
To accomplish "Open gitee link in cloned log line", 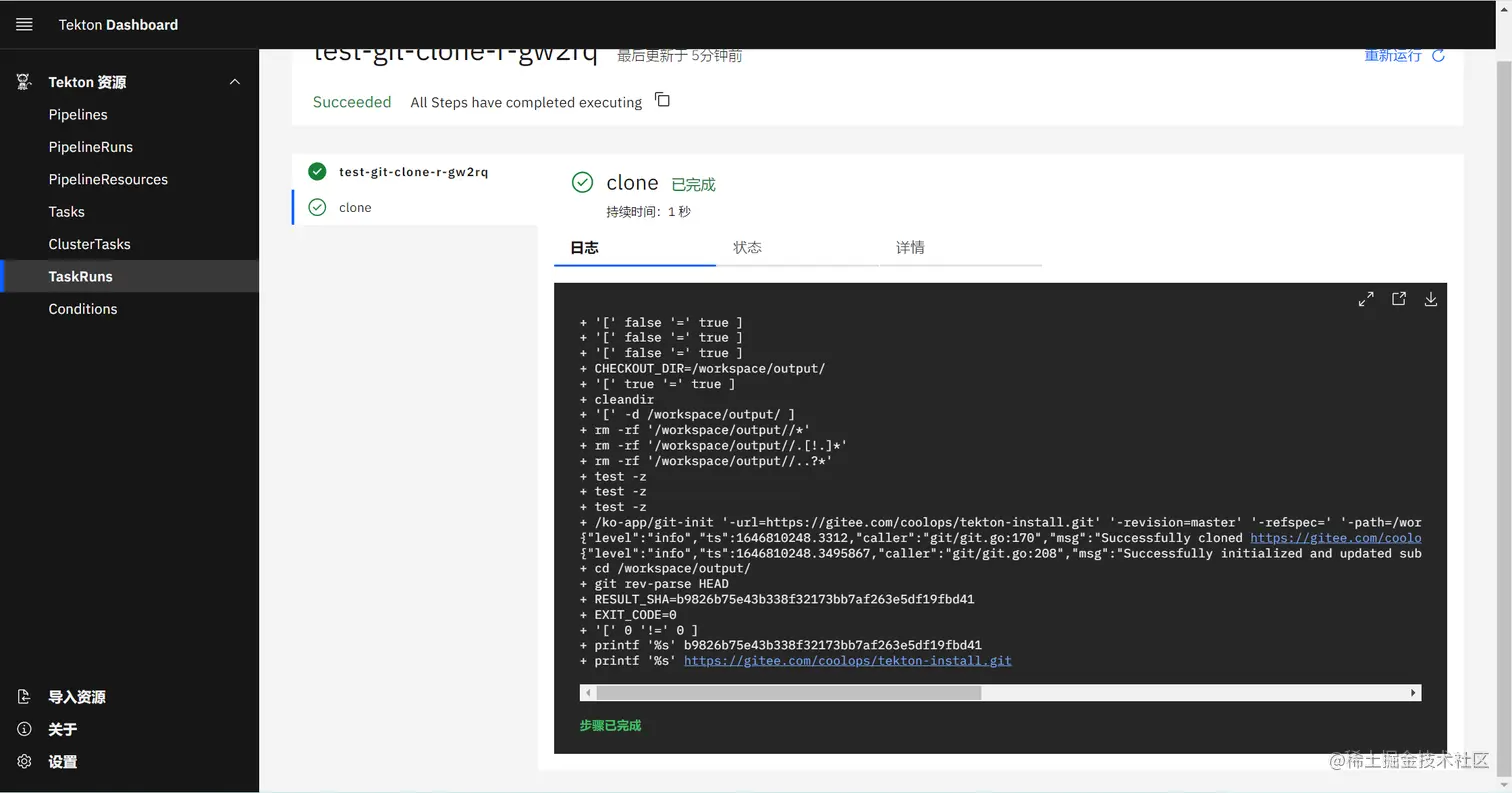I will [1336, 538].
